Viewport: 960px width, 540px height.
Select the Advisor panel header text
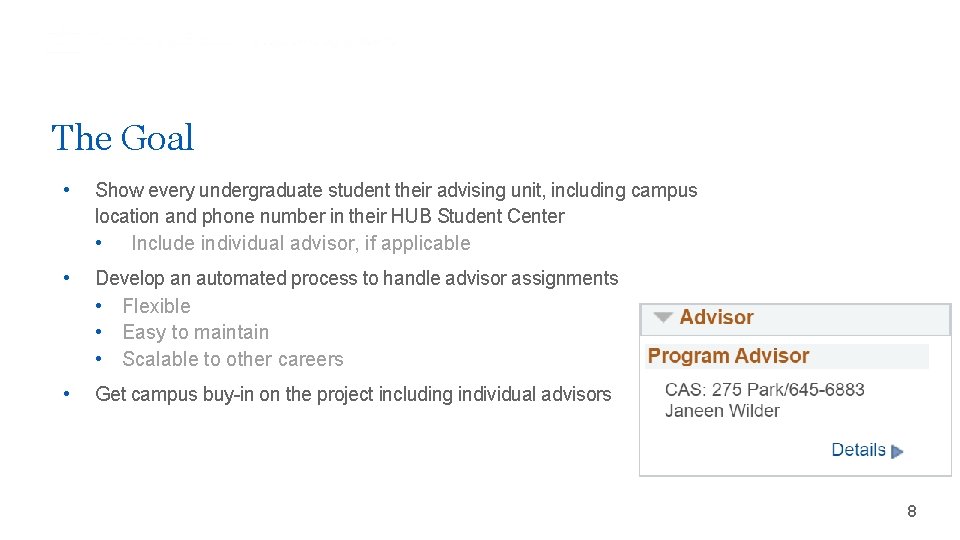pyautogui.click(x=716, y=317)
